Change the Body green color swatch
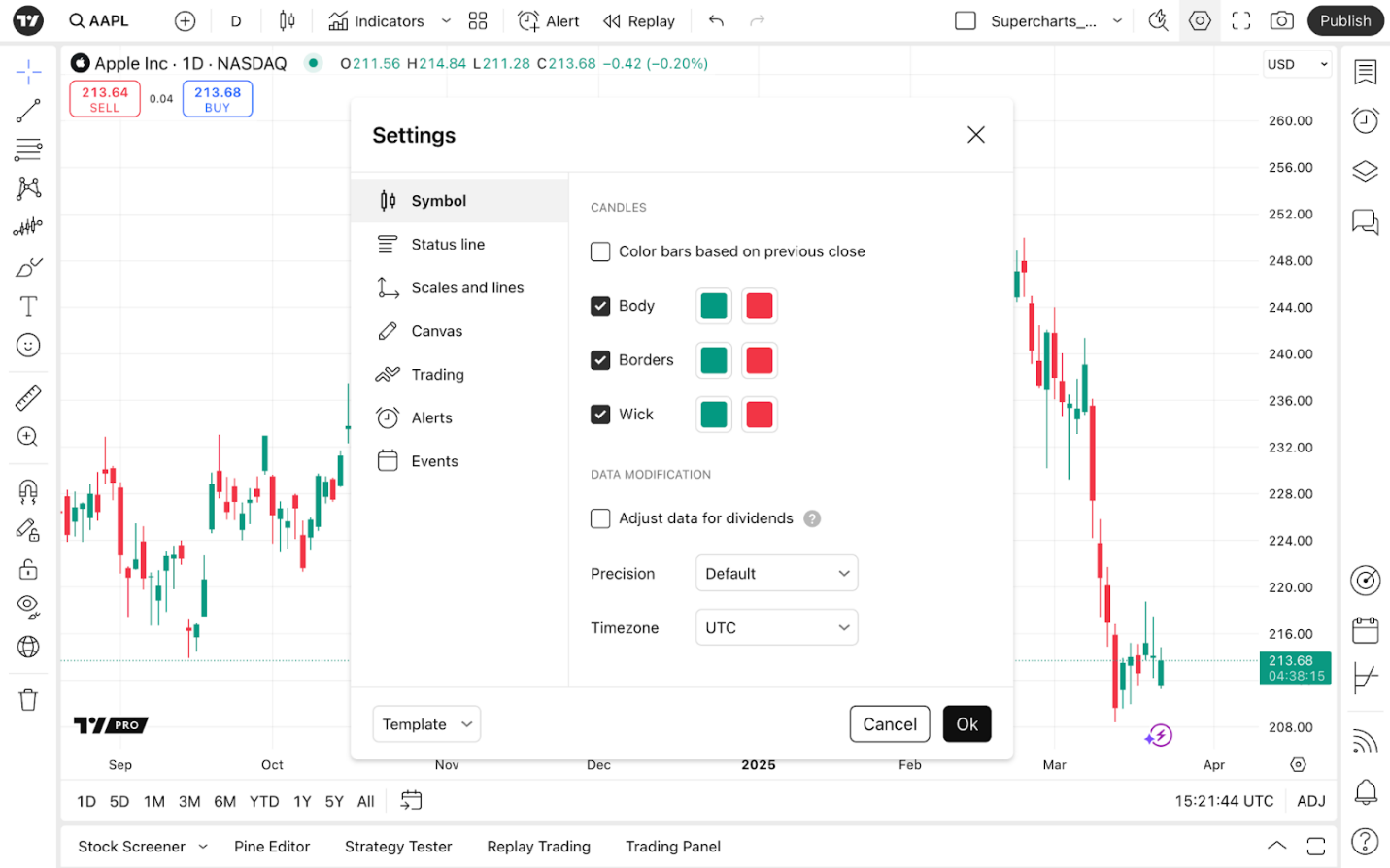1390x868 pixels. 714,306
